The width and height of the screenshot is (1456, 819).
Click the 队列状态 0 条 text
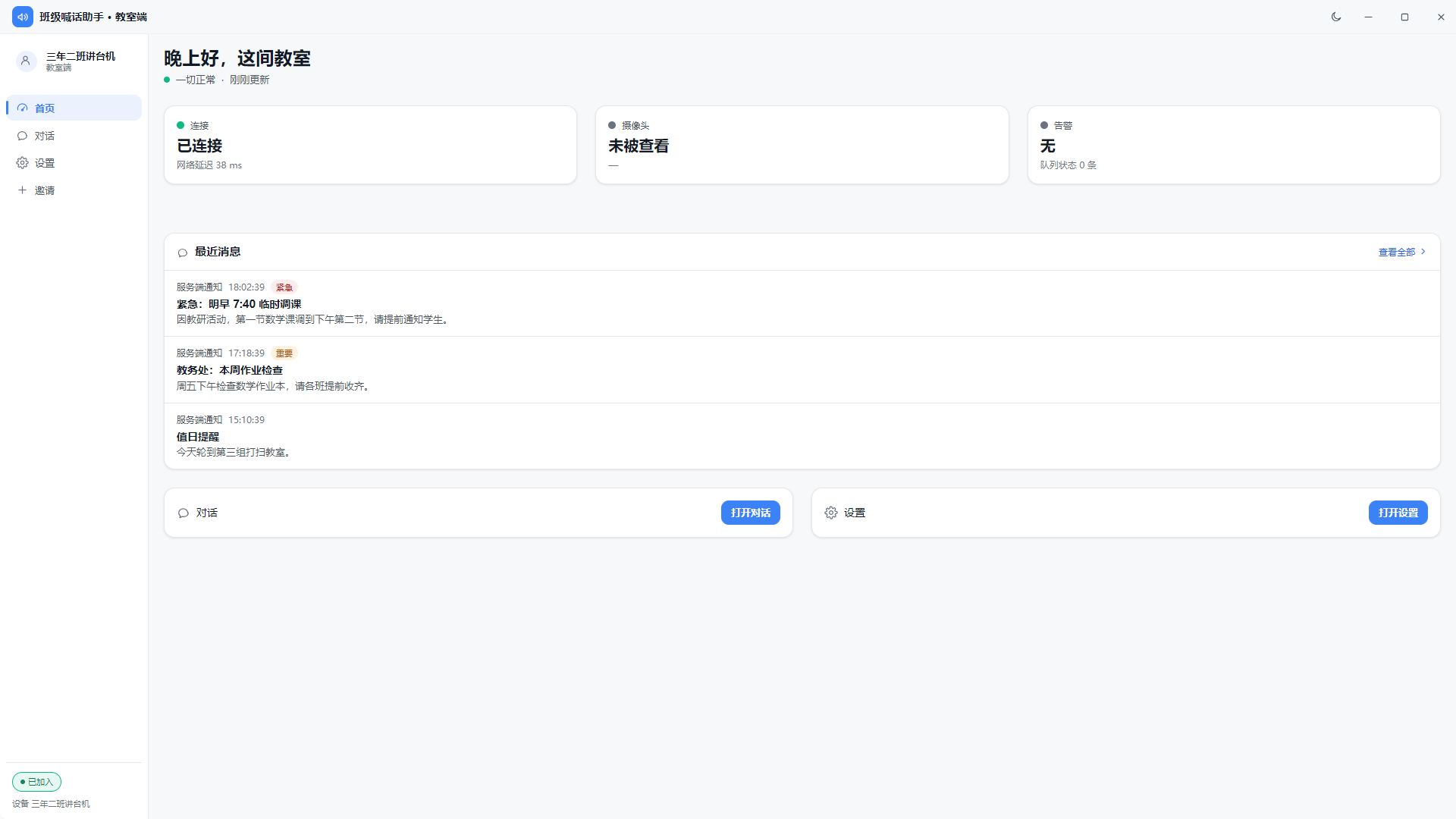pos(1068,165)
